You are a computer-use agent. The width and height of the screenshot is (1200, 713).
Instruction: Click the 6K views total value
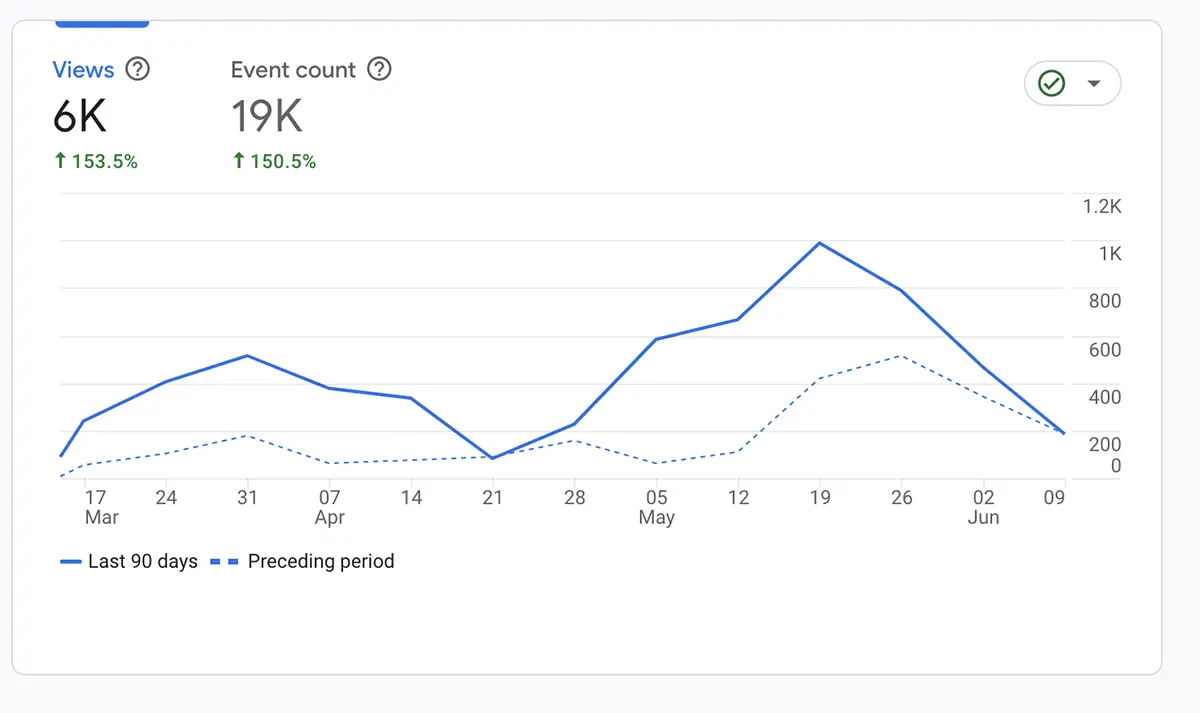[x=80, y=117]
